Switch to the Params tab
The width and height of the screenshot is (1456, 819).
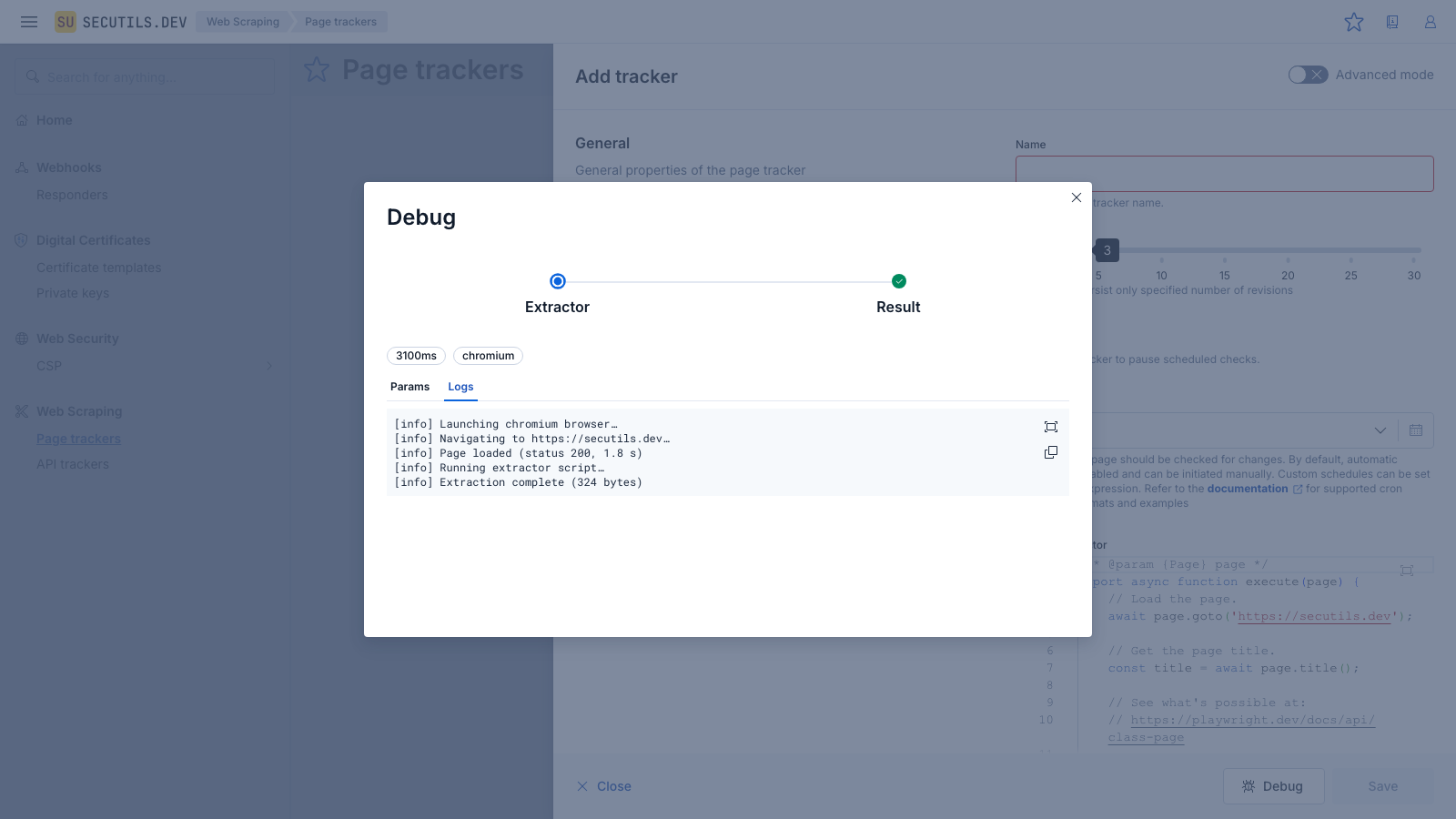[409, 387]
